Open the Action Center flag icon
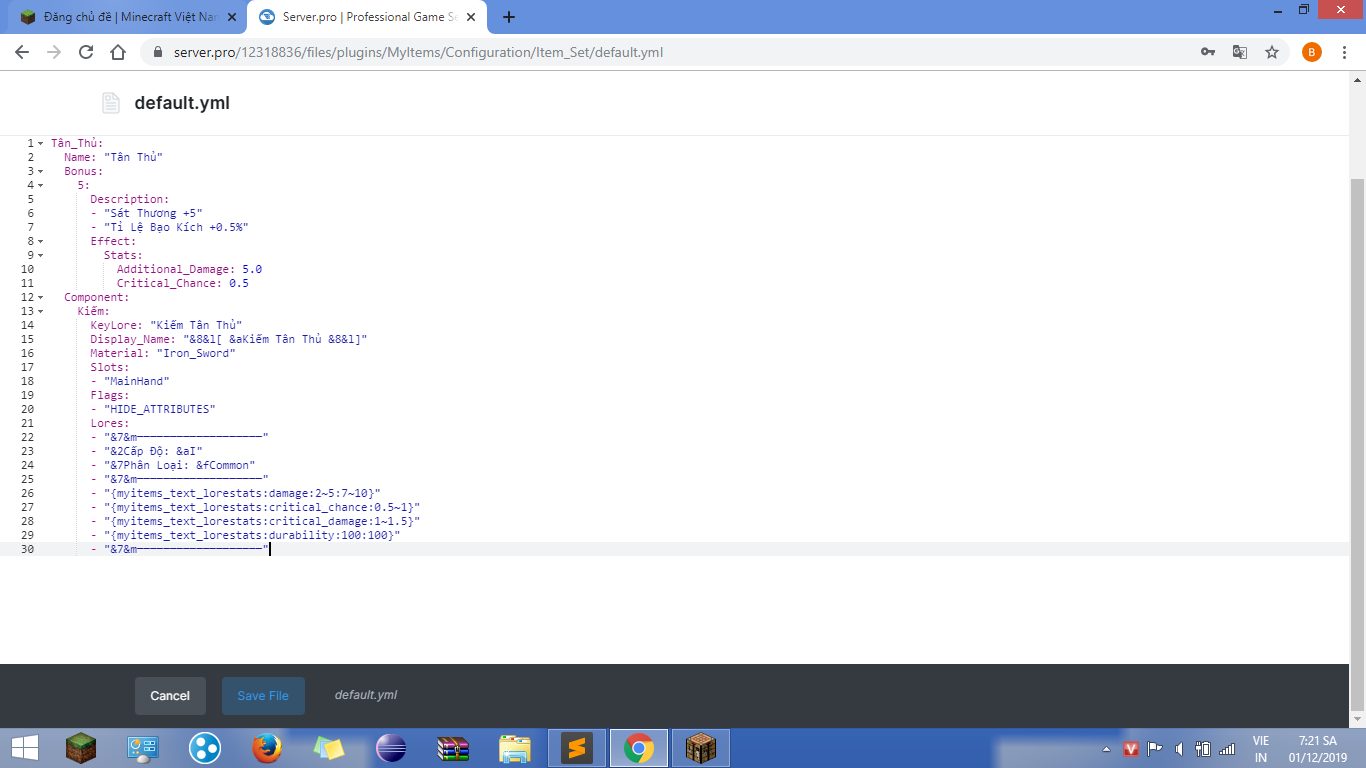This screenshot has width=1366, height=768. coord(1155,749)
